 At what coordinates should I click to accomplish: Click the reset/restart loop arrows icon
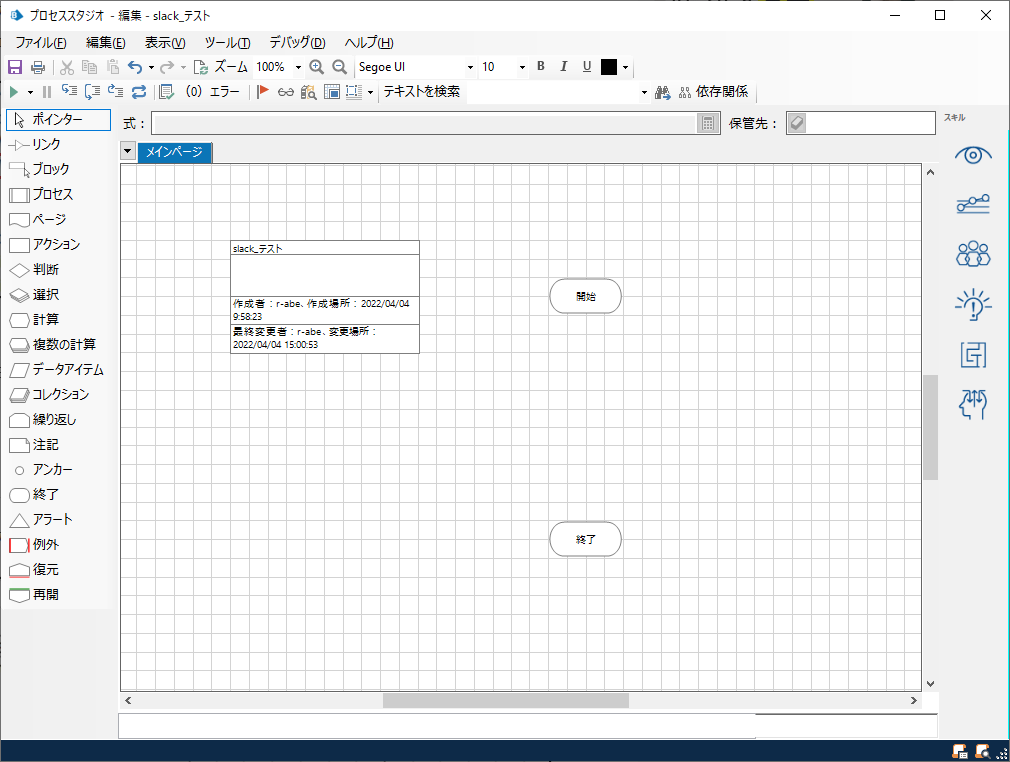(x=139, y=91)
